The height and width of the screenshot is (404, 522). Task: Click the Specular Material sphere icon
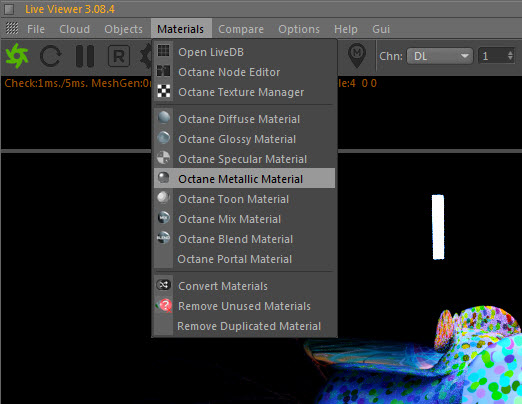pyautogui.click(x=163, y=158)
